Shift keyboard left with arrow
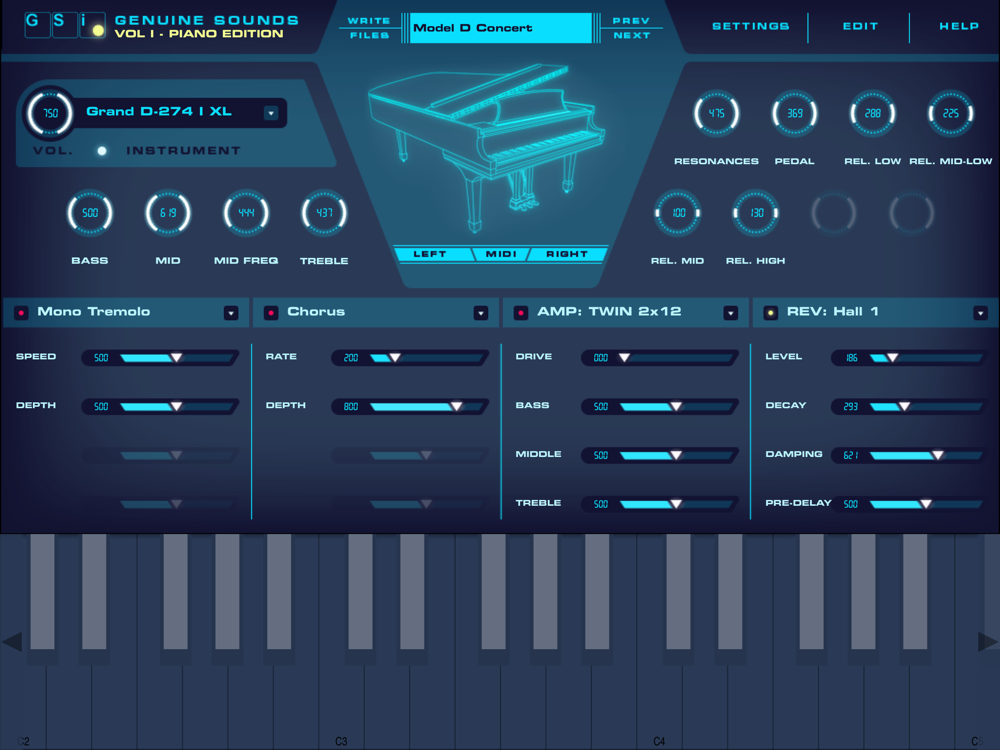Viewport: 1000px width, 750px height. [12, 642]
